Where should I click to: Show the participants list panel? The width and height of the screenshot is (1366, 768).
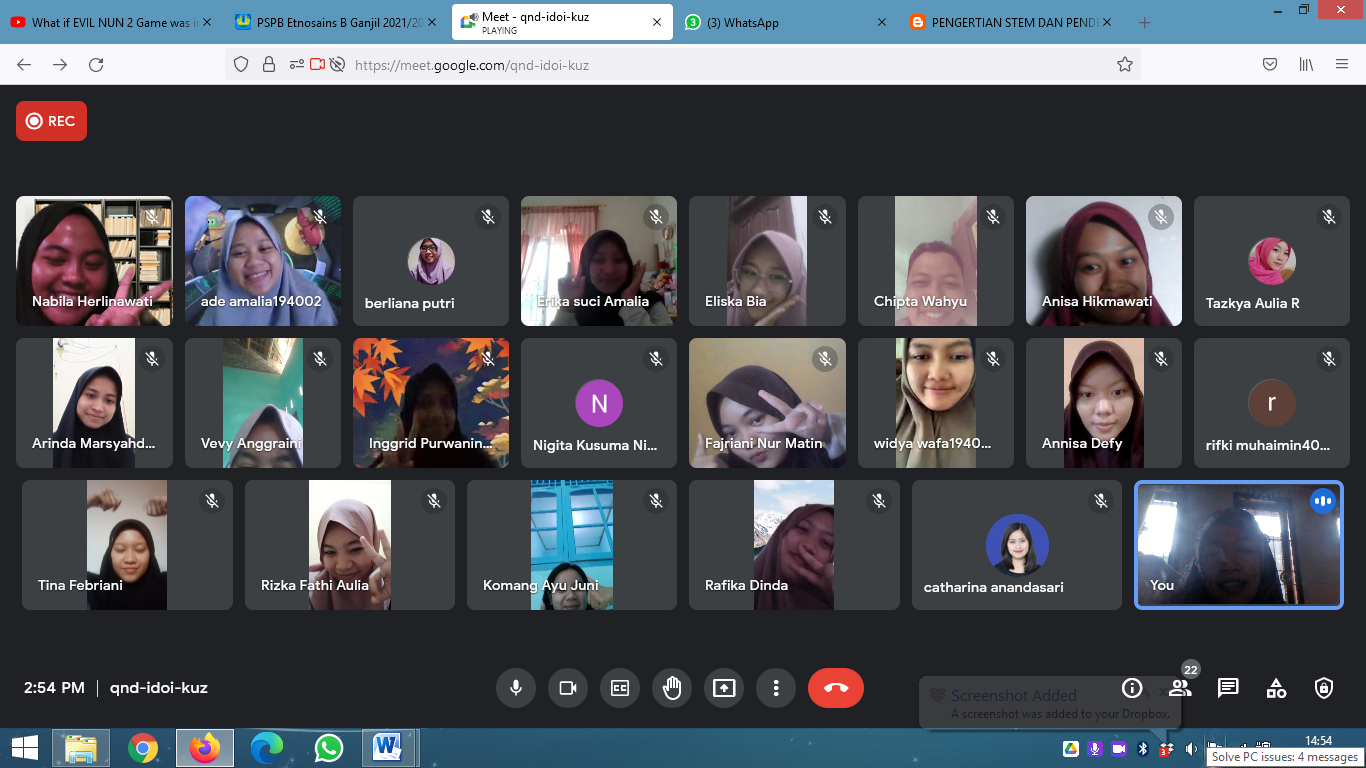tap(1180, 688)
